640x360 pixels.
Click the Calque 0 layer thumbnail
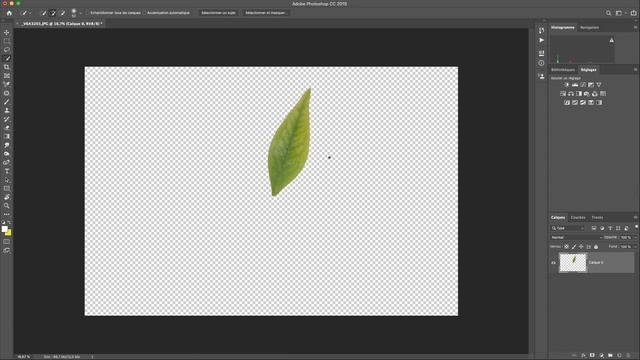(573, 262)
